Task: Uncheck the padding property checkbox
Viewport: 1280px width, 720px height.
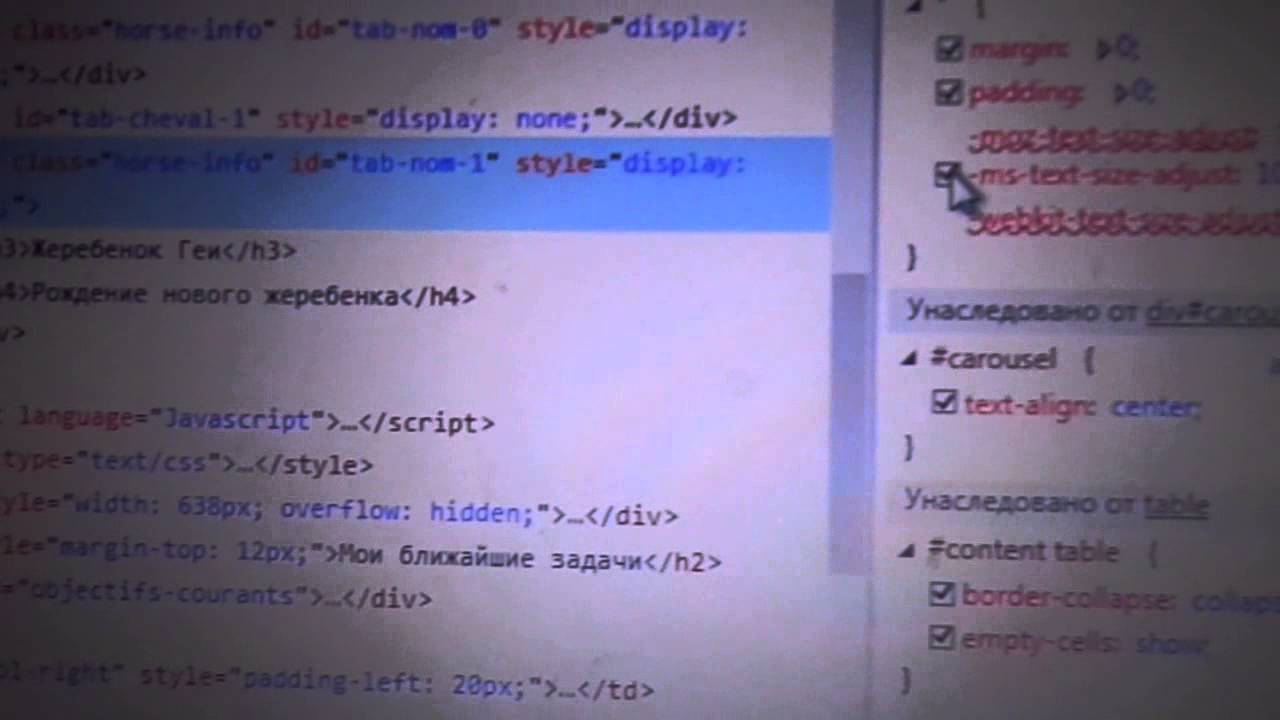Action: (x=948, y=92)
